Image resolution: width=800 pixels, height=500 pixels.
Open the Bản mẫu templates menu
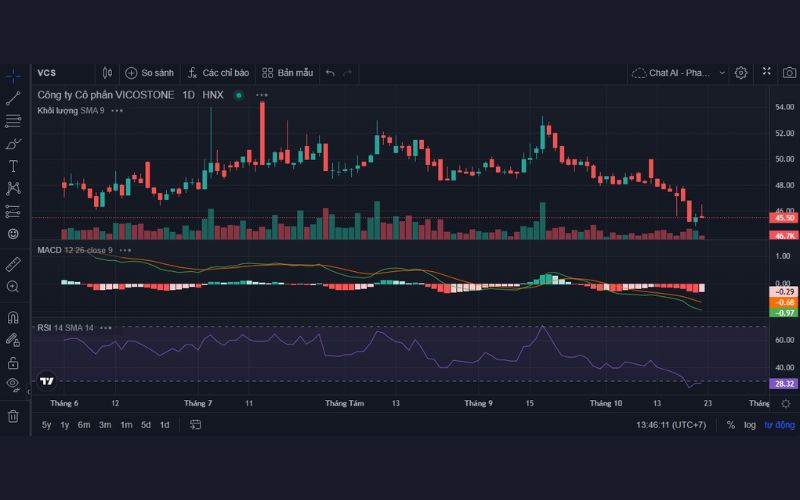point(287,73)
